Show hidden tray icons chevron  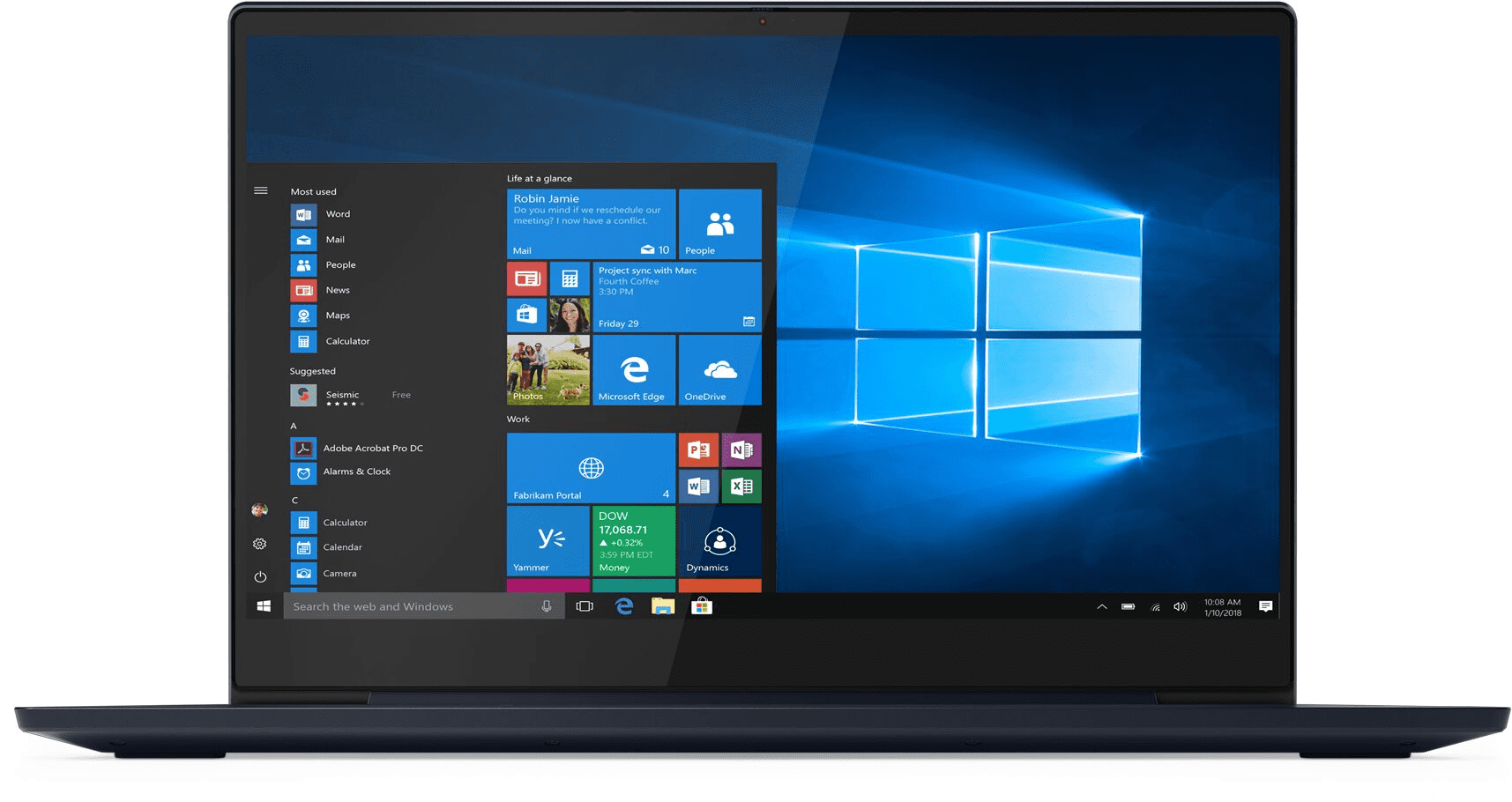click(x=1102, y=606)
